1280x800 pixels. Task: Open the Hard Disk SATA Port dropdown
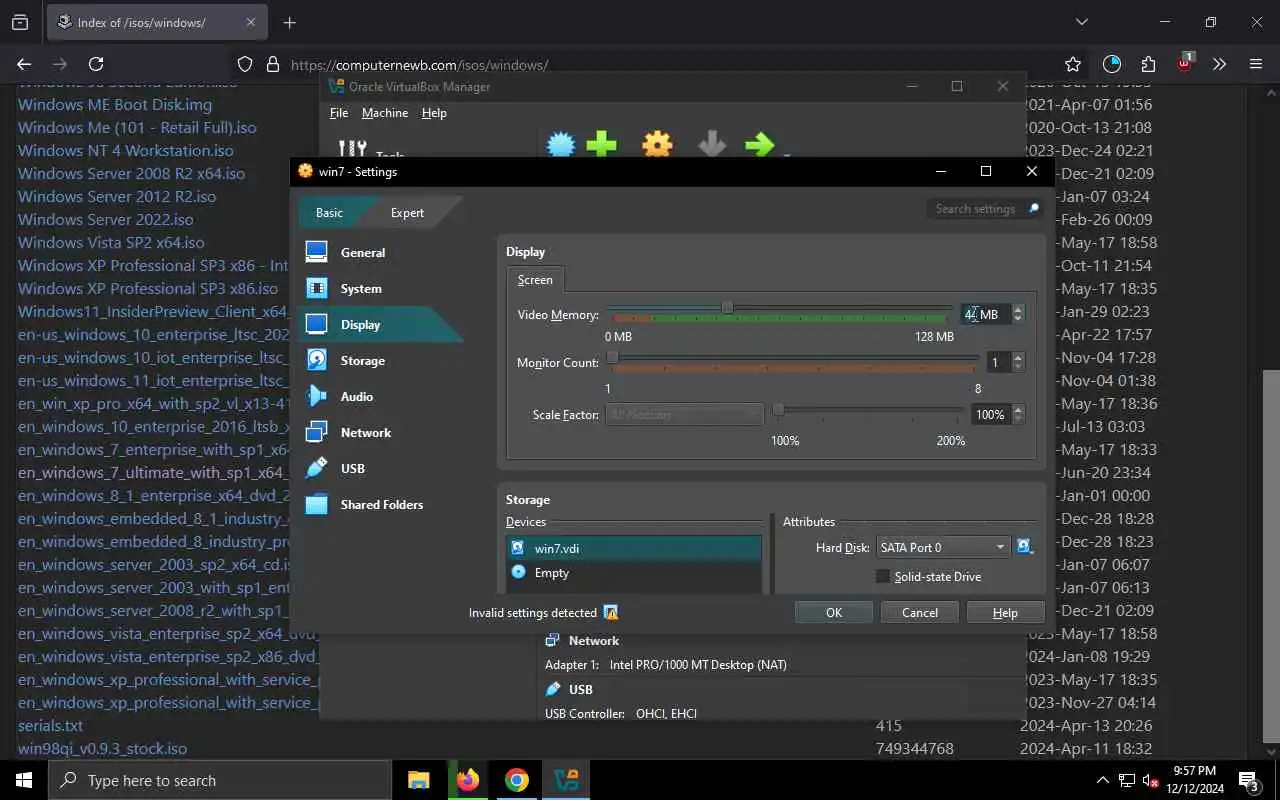943,547
